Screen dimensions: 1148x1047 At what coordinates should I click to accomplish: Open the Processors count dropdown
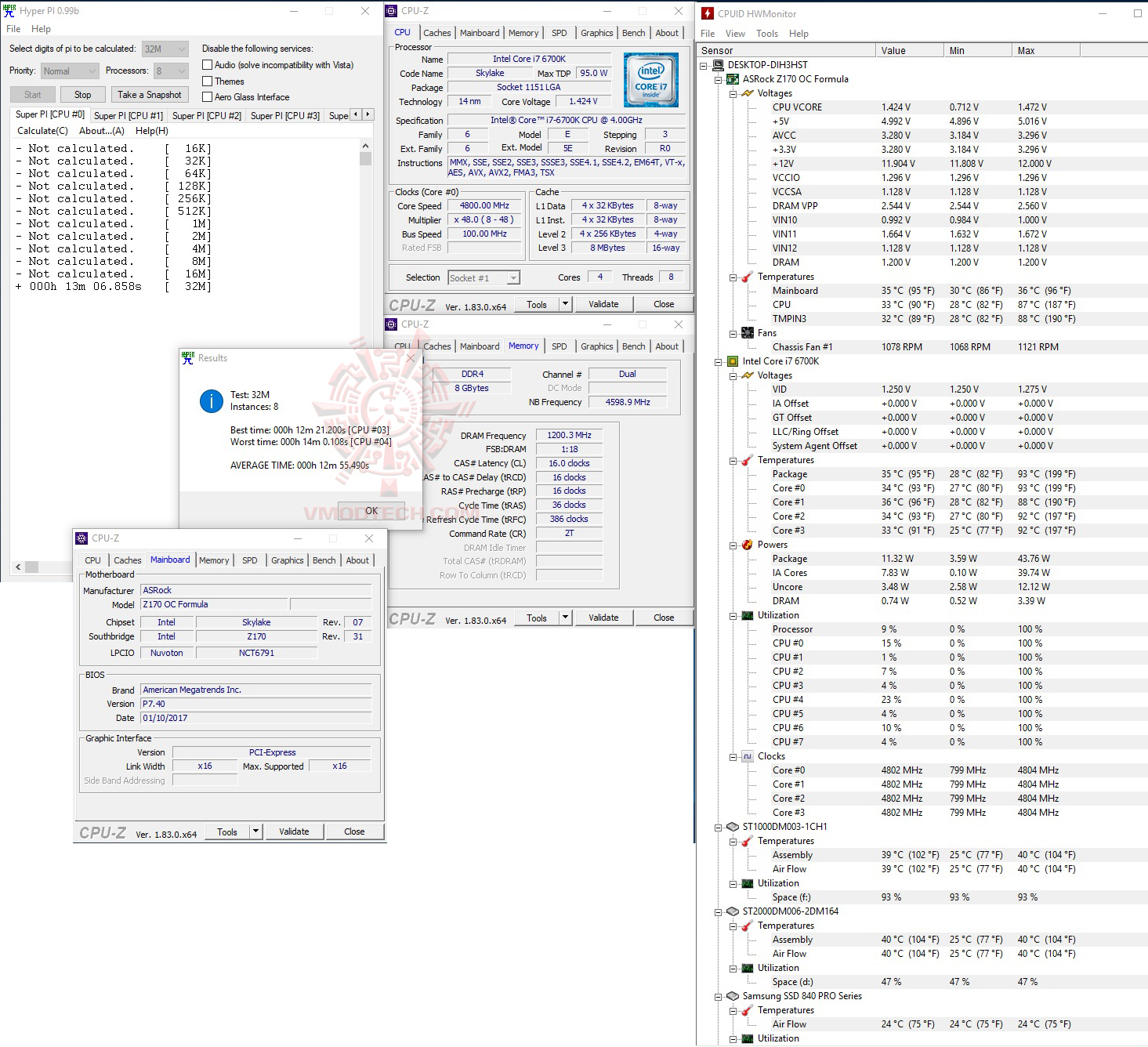171,71
